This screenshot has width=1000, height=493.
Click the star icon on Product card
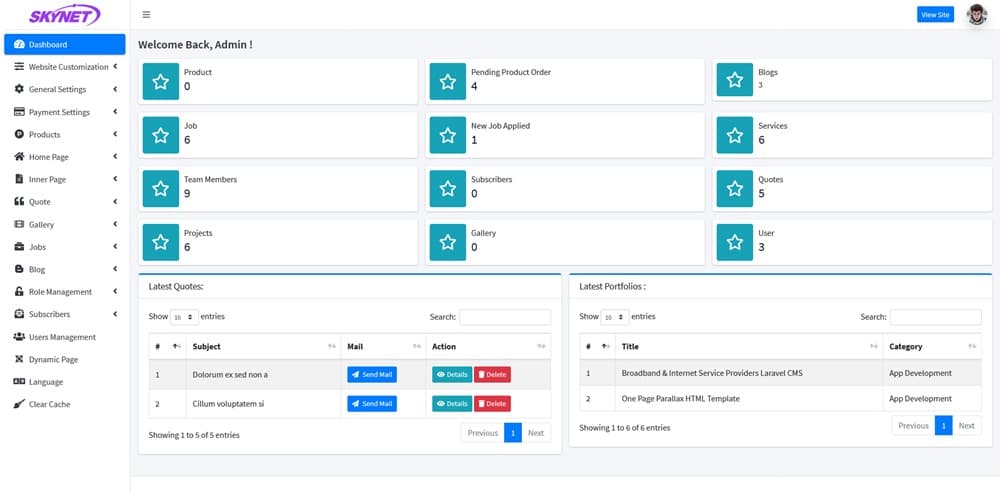[161, 81]
